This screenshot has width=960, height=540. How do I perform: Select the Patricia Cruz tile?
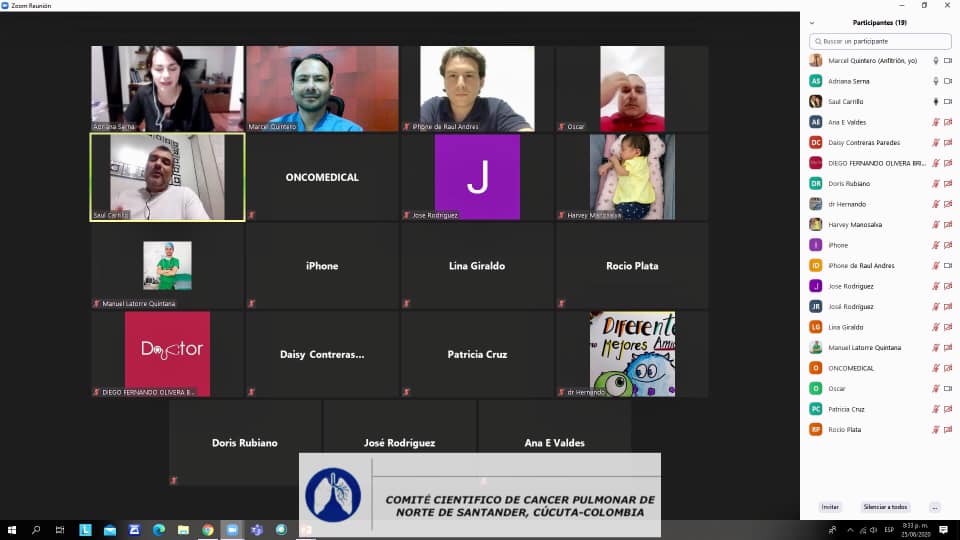tap(478, 354)
